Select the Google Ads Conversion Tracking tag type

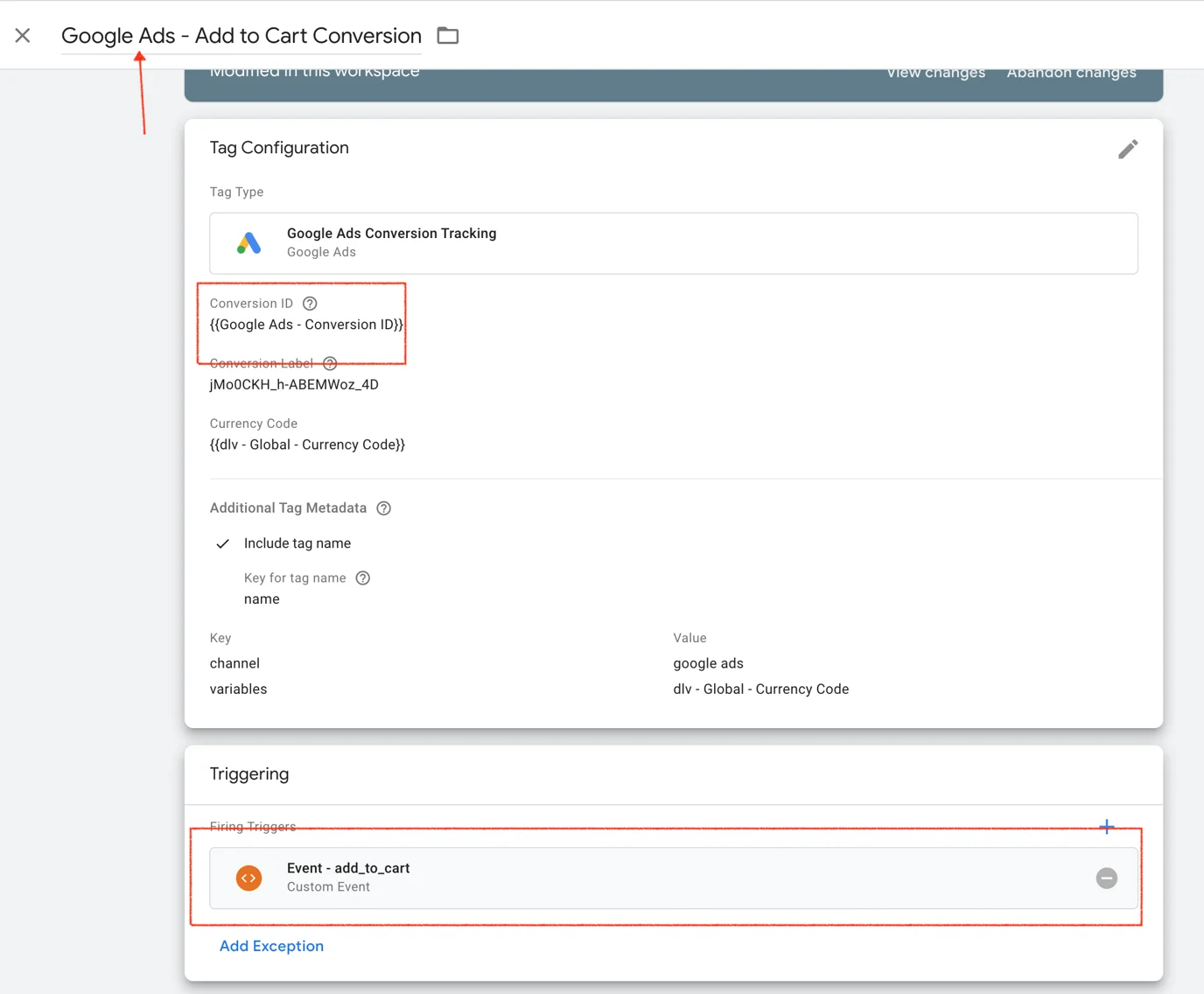coord(674,243)
